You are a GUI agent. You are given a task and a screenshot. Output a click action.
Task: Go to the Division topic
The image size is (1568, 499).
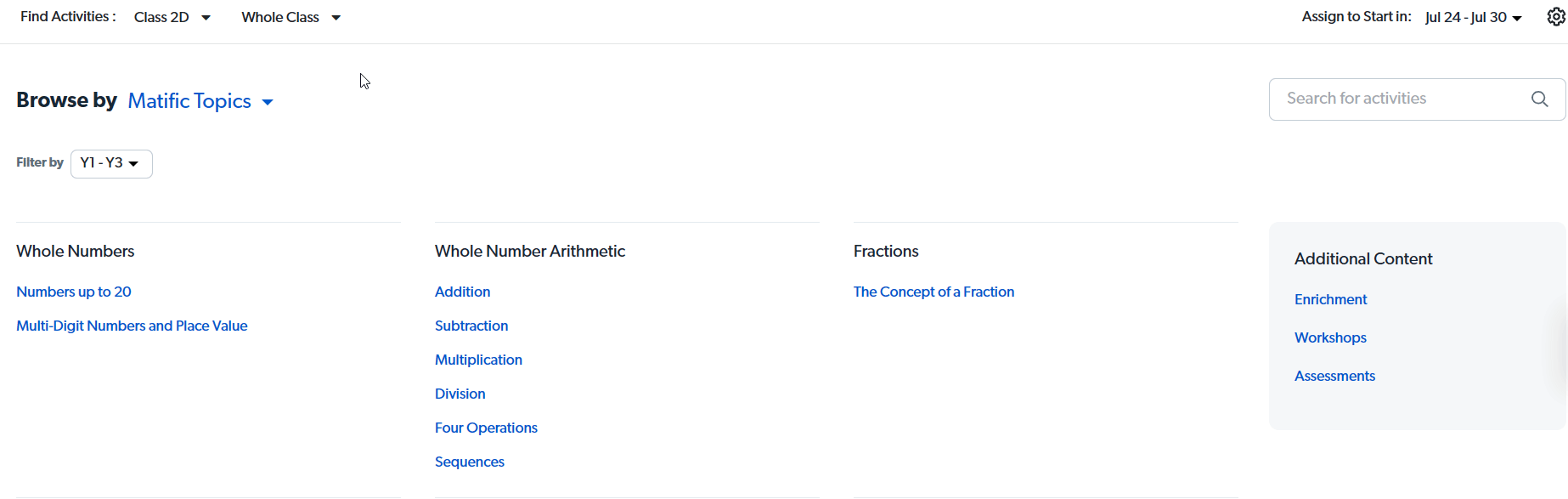point(460,394)
